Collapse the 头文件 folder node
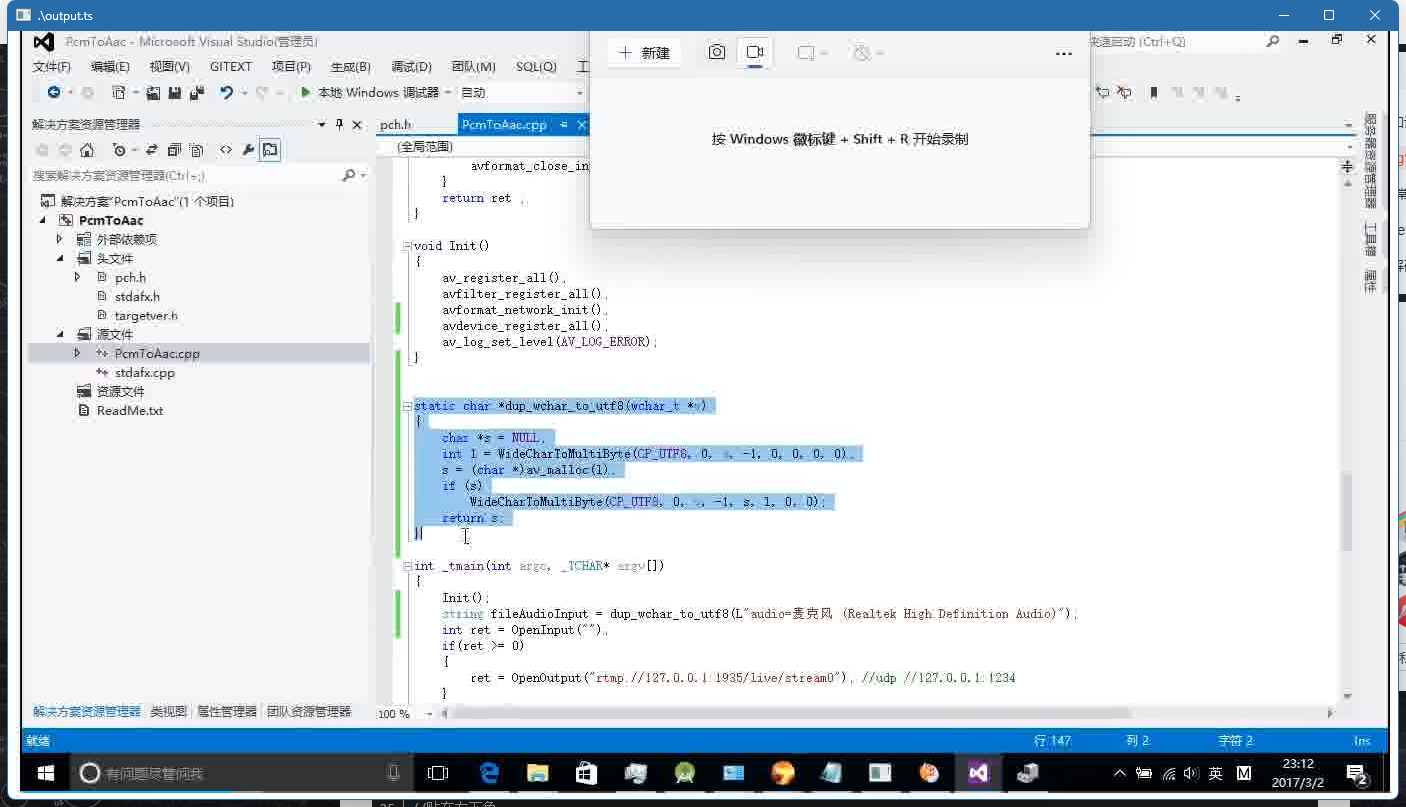Screen dimensions: 1406x807 point(60,259)
